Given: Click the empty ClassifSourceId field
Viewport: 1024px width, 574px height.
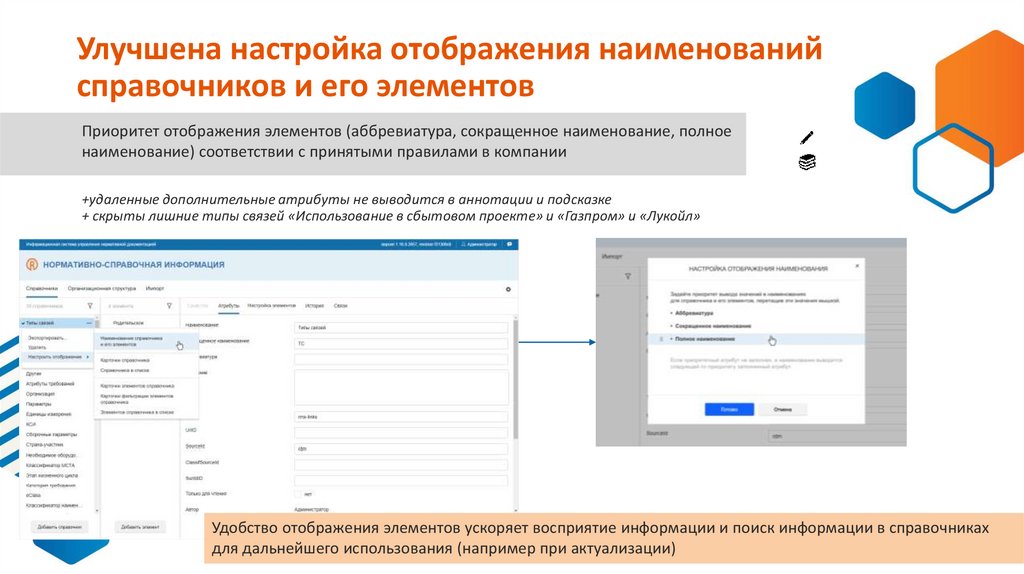Looking at the screenshot, I should pyautogui.click(x=400, y=464).
